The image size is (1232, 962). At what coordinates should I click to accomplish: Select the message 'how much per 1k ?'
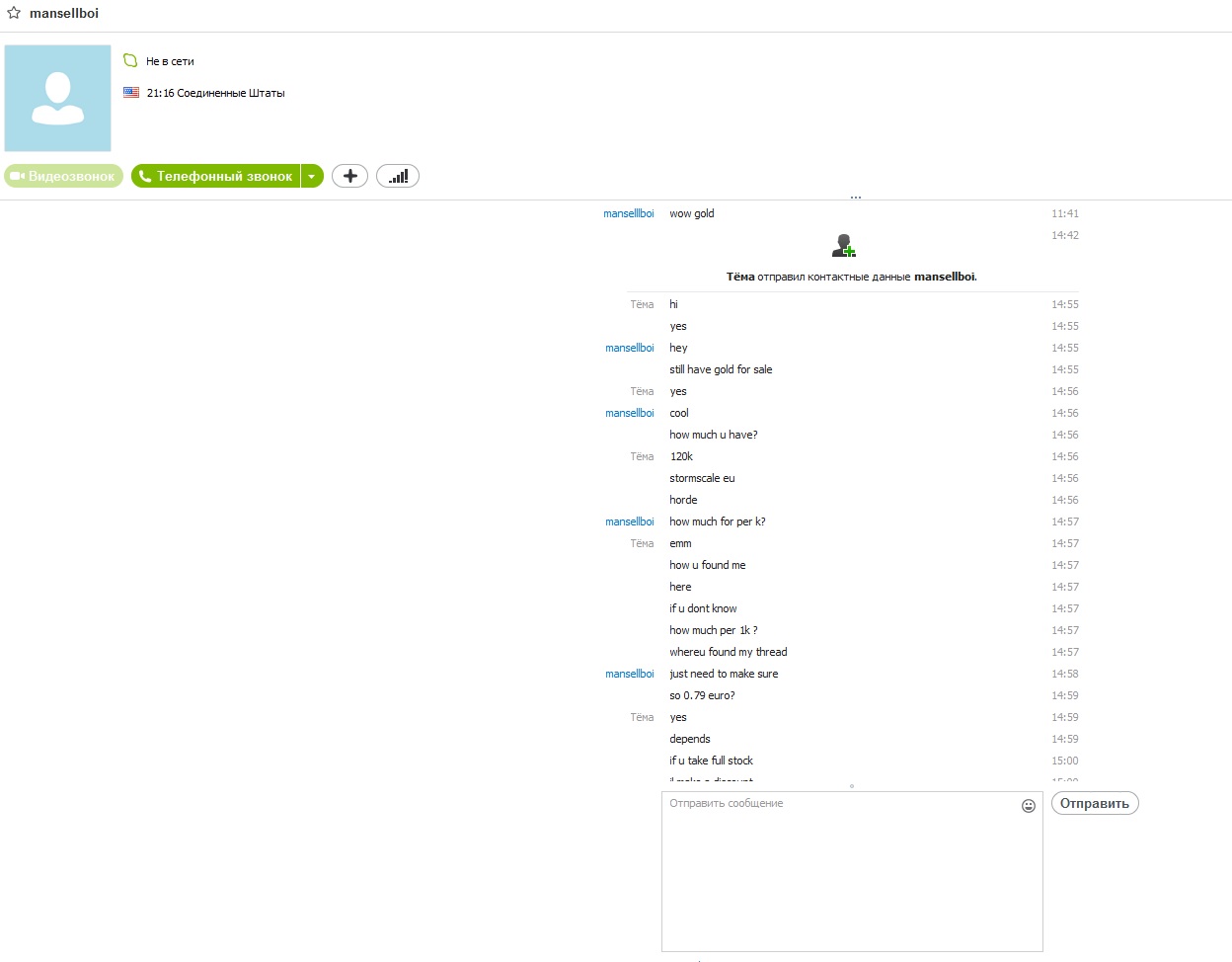pos(714,630)
